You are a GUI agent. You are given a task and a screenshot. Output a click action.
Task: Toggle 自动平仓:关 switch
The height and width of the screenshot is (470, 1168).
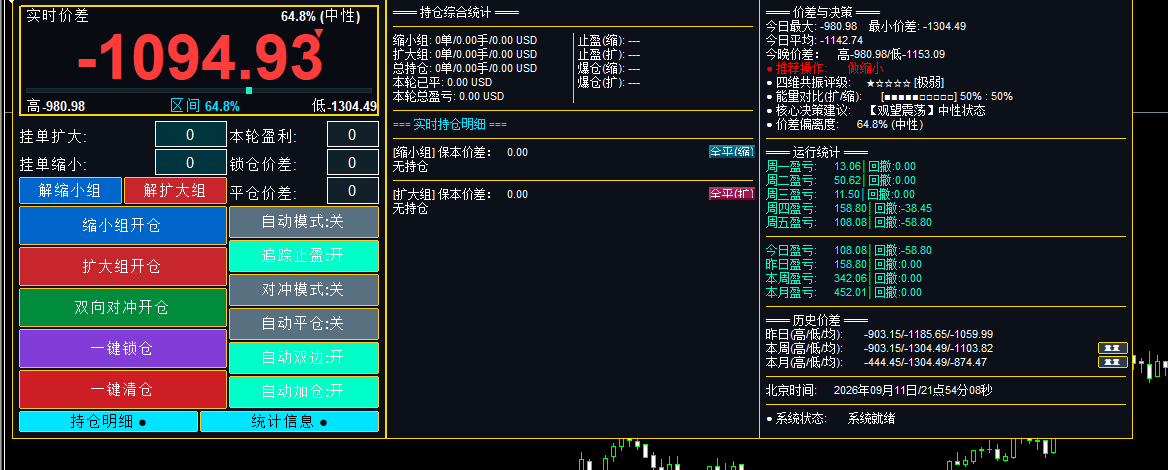[x=304, y=324]
